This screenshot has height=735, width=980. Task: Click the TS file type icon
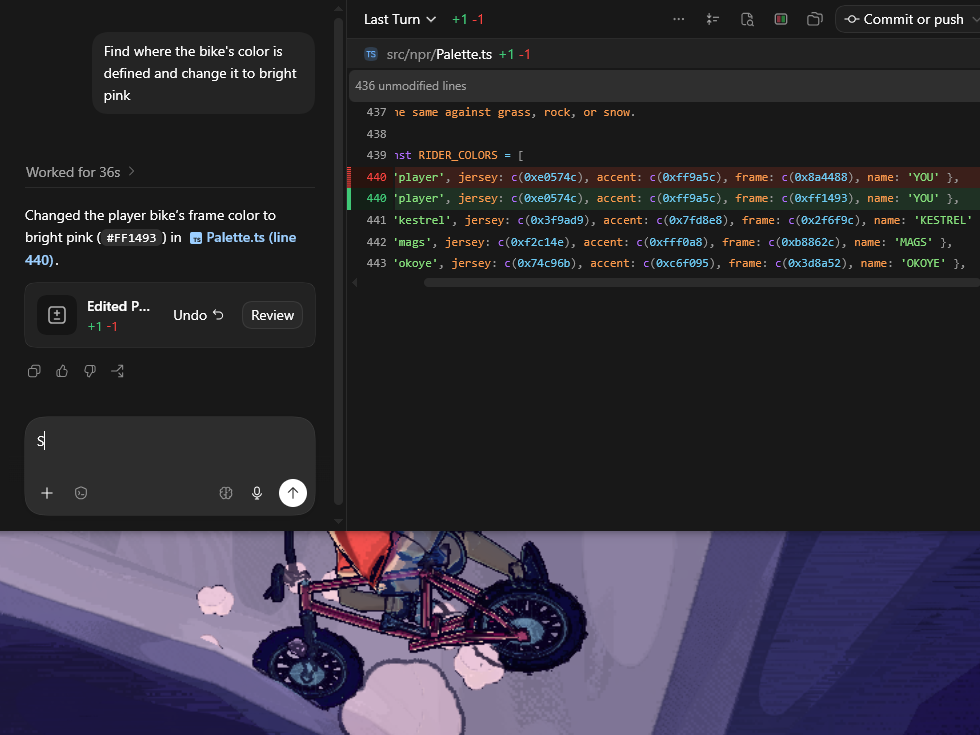pos(371,54)
